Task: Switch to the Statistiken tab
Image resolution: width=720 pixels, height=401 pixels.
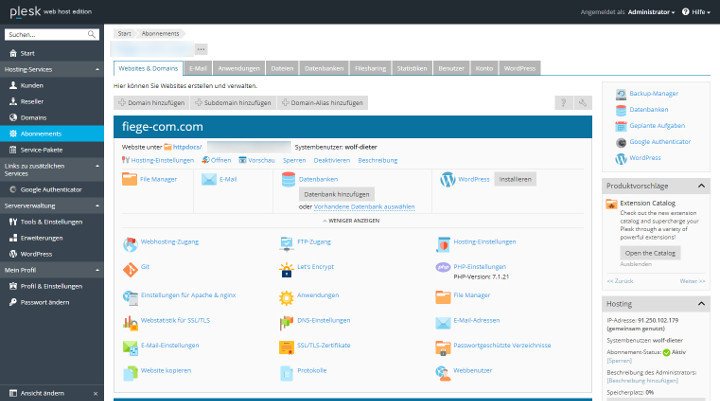Action: 412,68
